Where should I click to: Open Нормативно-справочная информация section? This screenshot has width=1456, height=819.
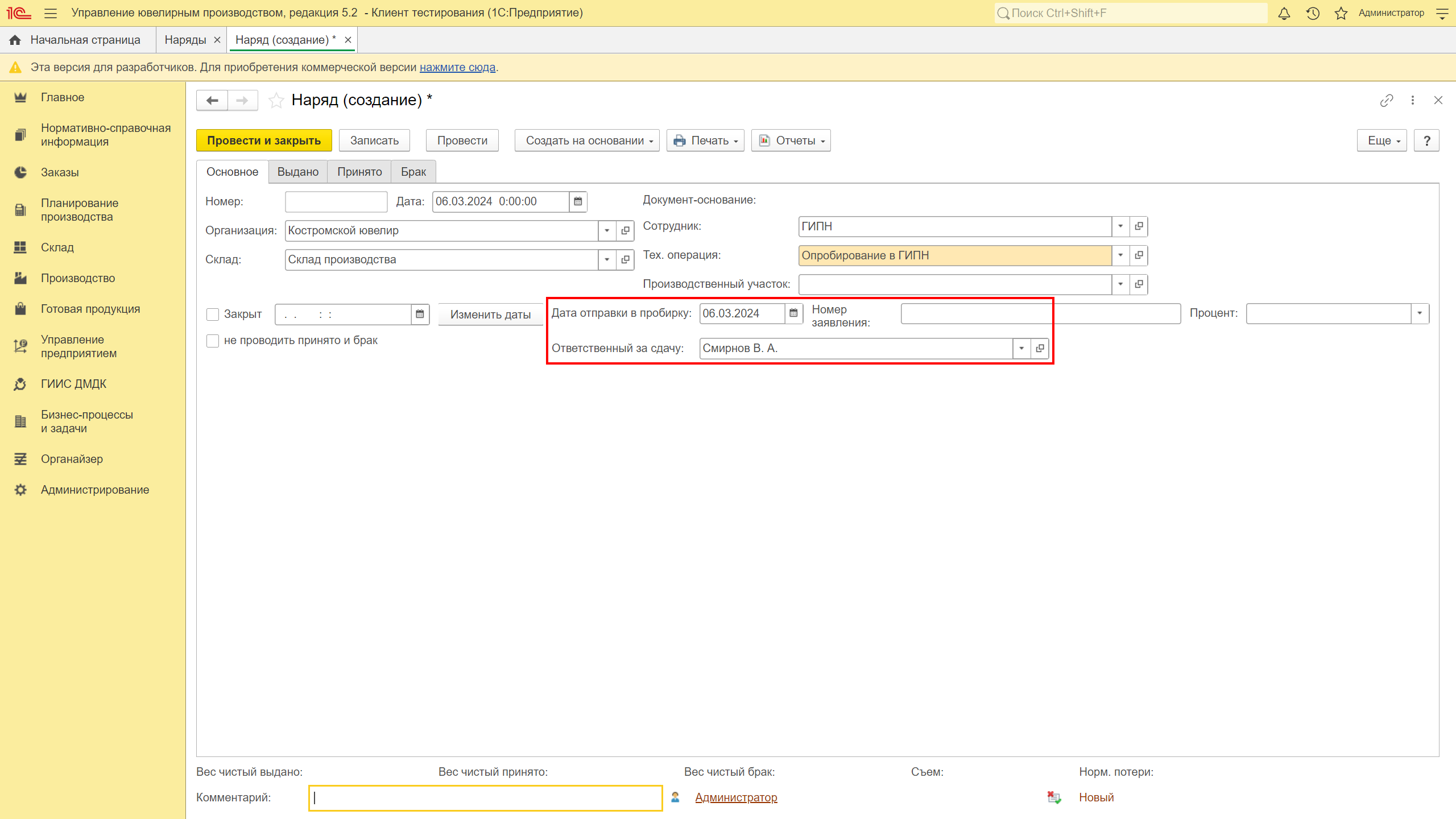tap(93, 135)
